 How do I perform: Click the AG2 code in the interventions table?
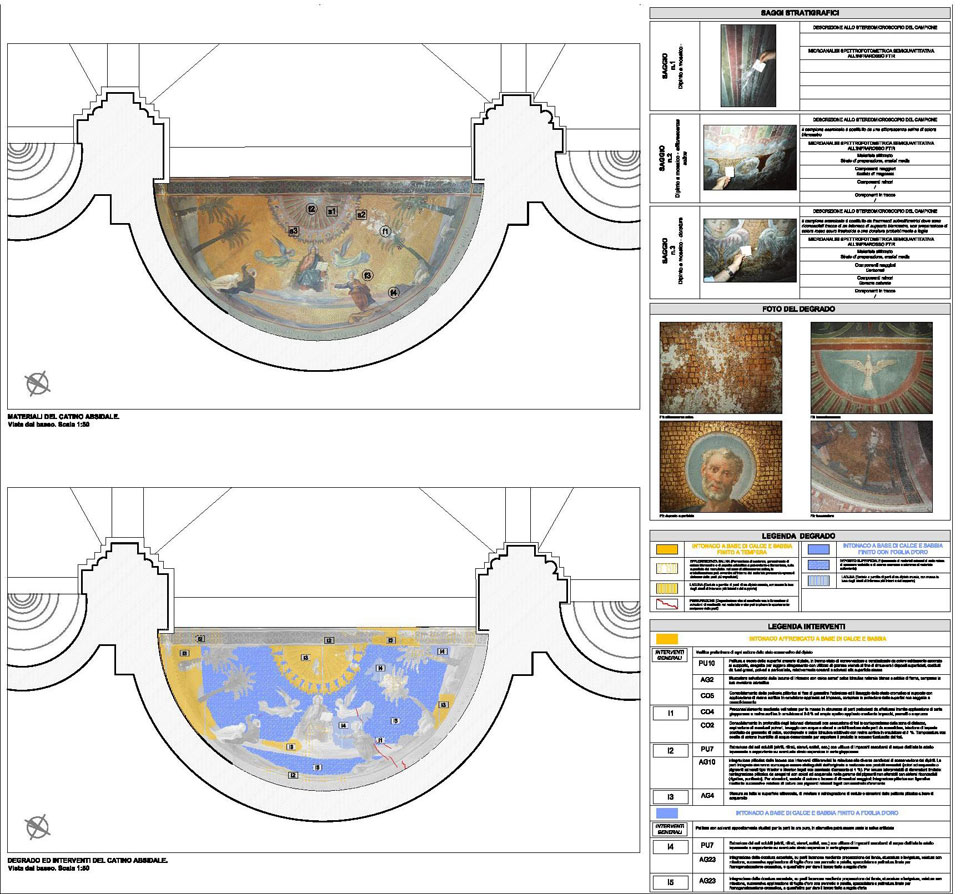[x=707, y=680]
